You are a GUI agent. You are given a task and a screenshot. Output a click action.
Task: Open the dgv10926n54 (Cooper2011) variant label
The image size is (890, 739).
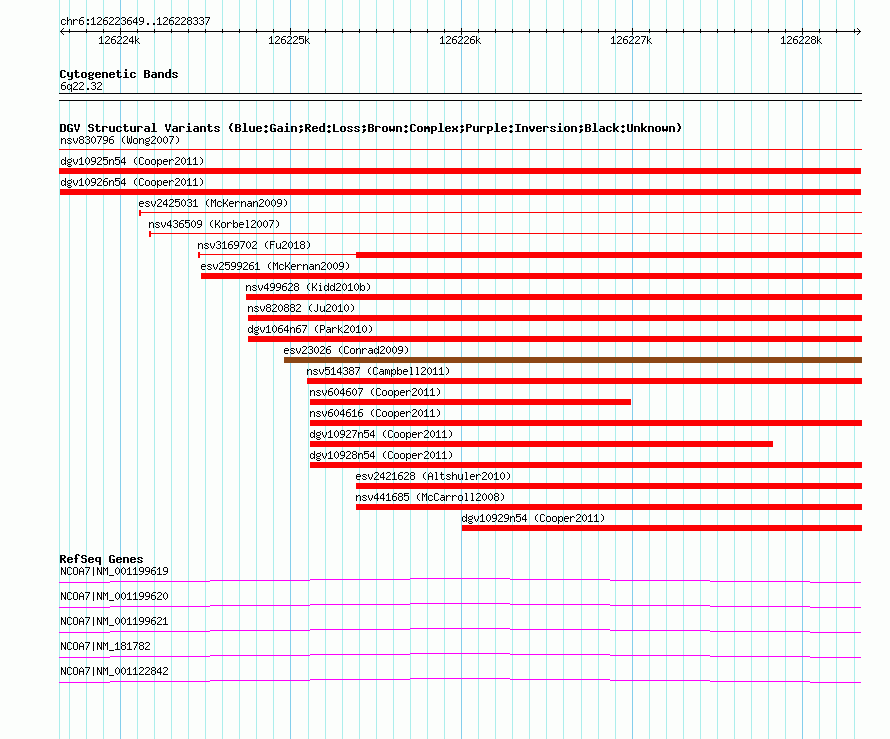[132, 182]
